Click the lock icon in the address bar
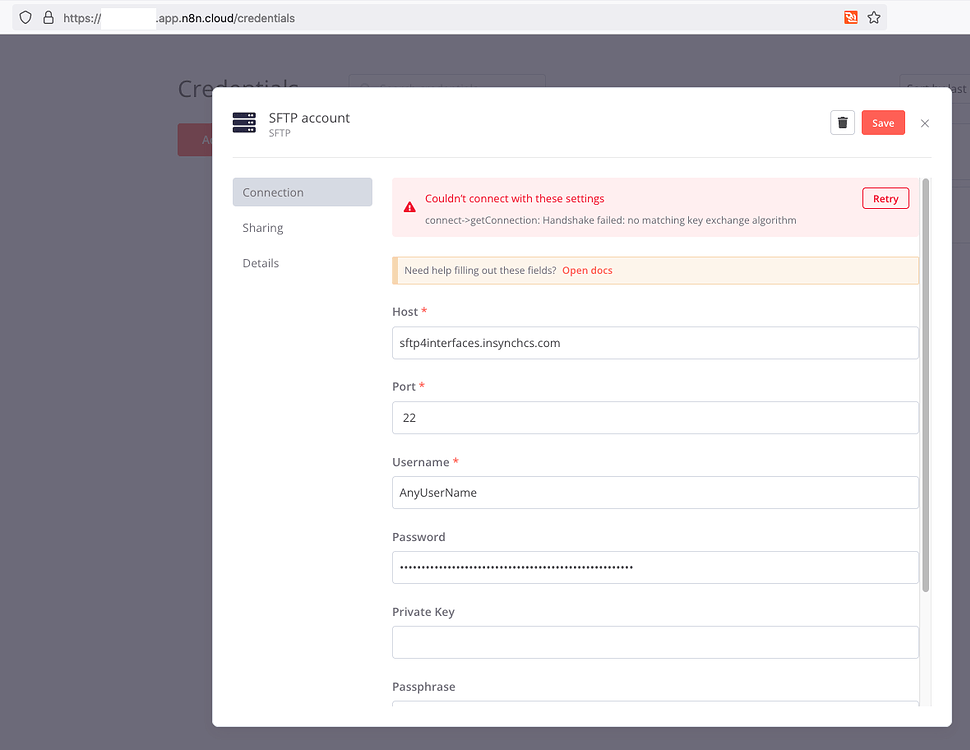The height and width of the screenshot is (750, 970). pos(47,17)
